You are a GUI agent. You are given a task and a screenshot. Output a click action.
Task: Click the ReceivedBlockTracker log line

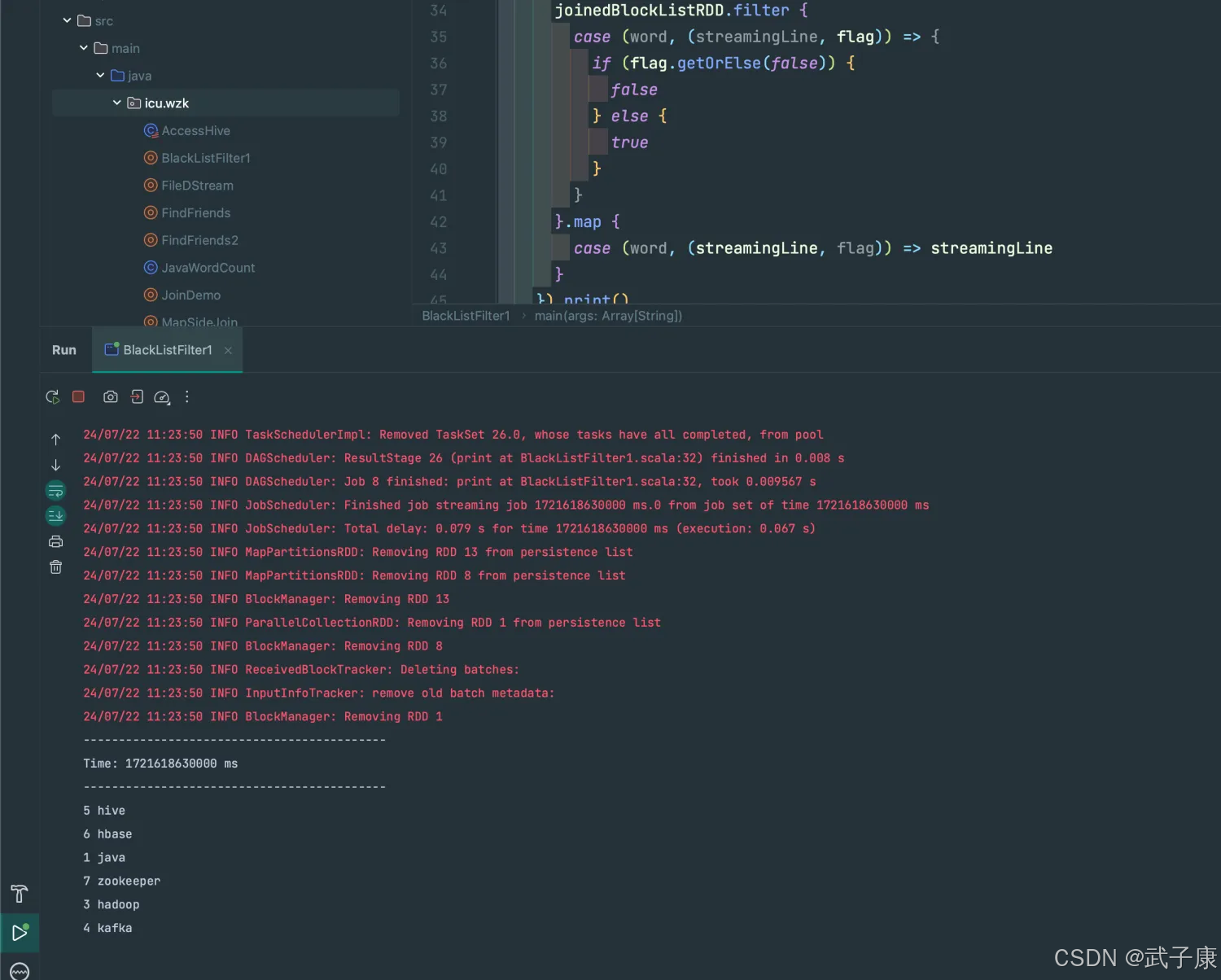(x=301, y=670)
